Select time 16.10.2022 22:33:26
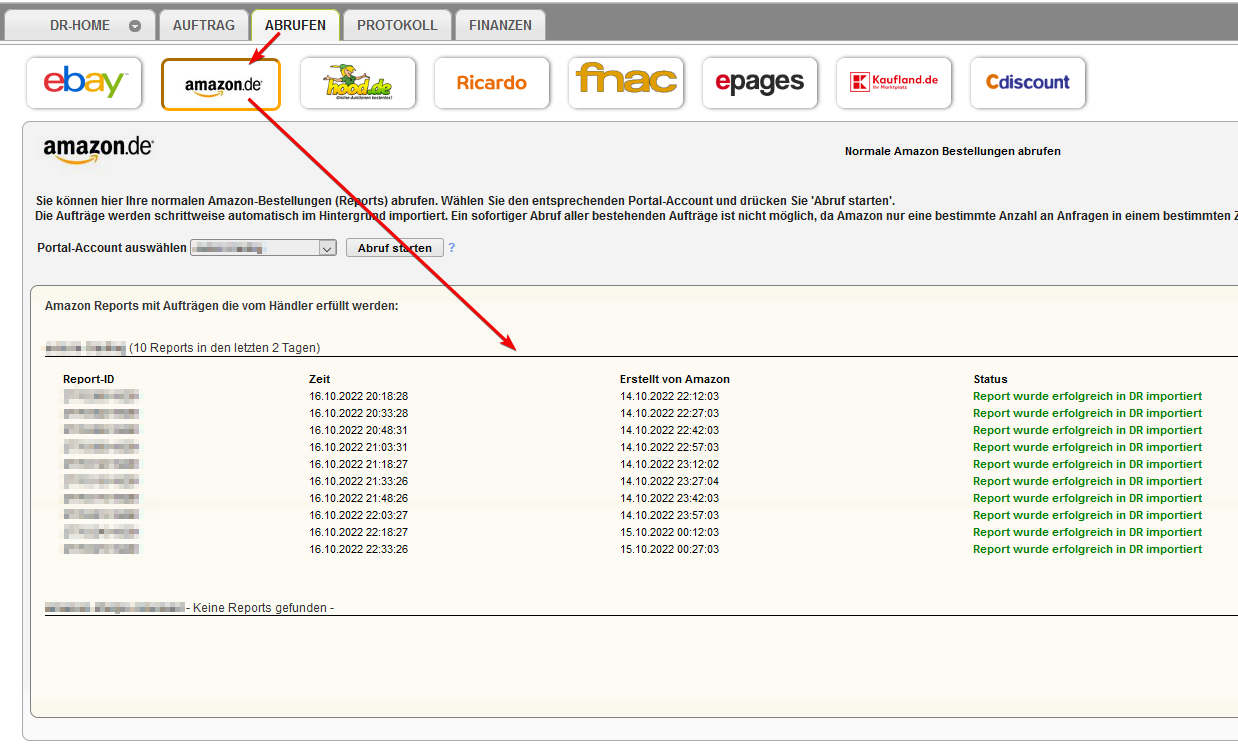 (359, 549)
